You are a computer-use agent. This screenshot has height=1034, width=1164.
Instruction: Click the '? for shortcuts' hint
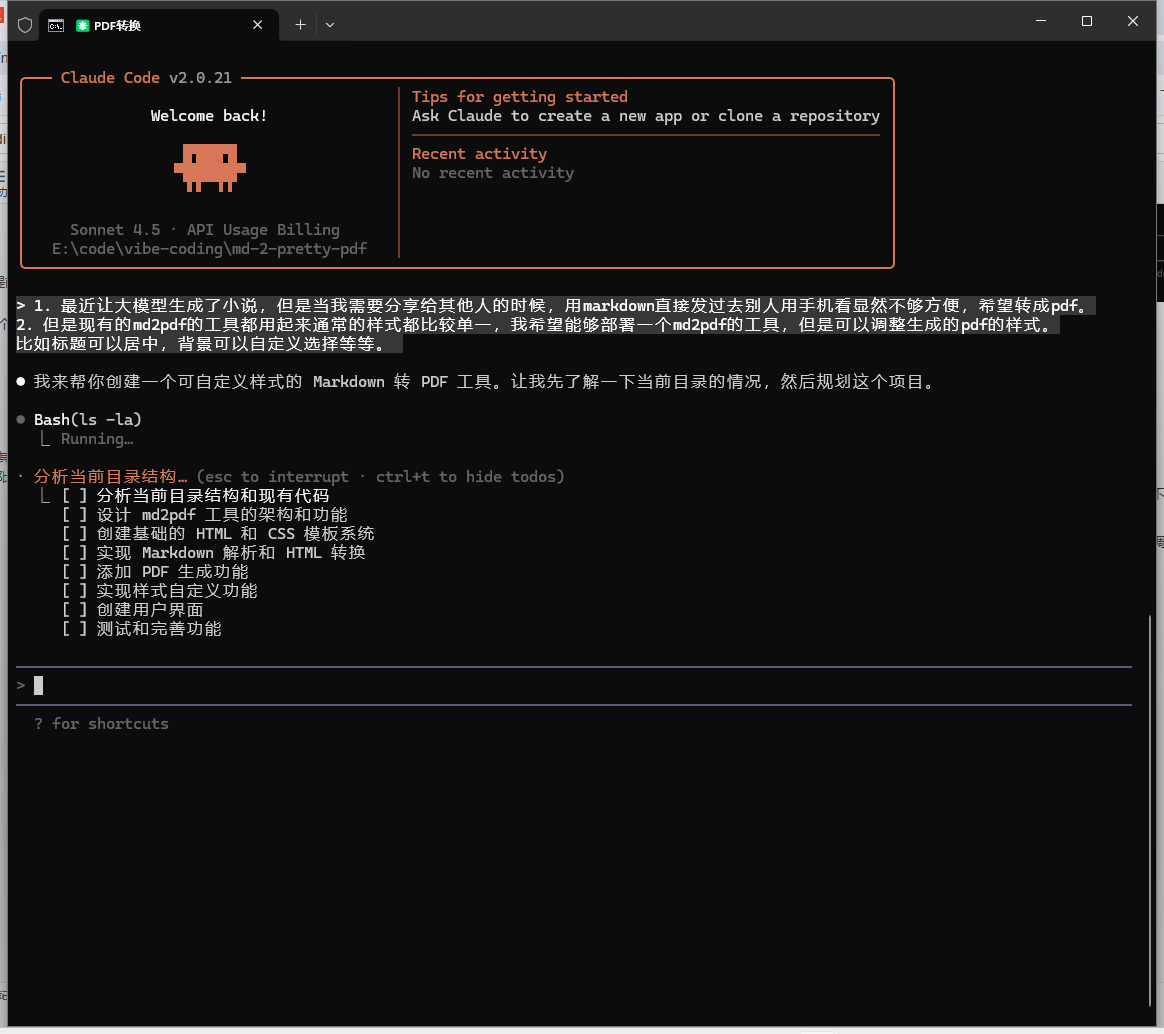[101, 724]
